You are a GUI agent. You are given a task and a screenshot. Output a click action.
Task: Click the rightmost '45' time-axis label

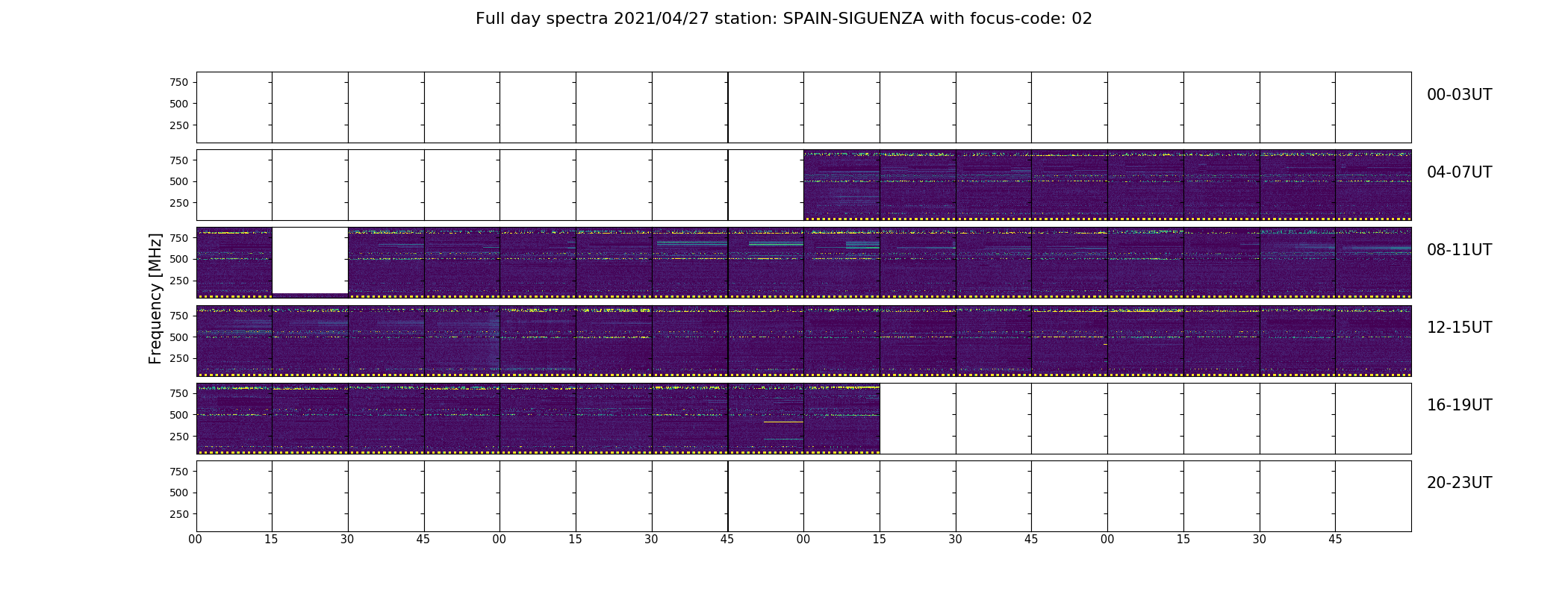(1335, 540)
